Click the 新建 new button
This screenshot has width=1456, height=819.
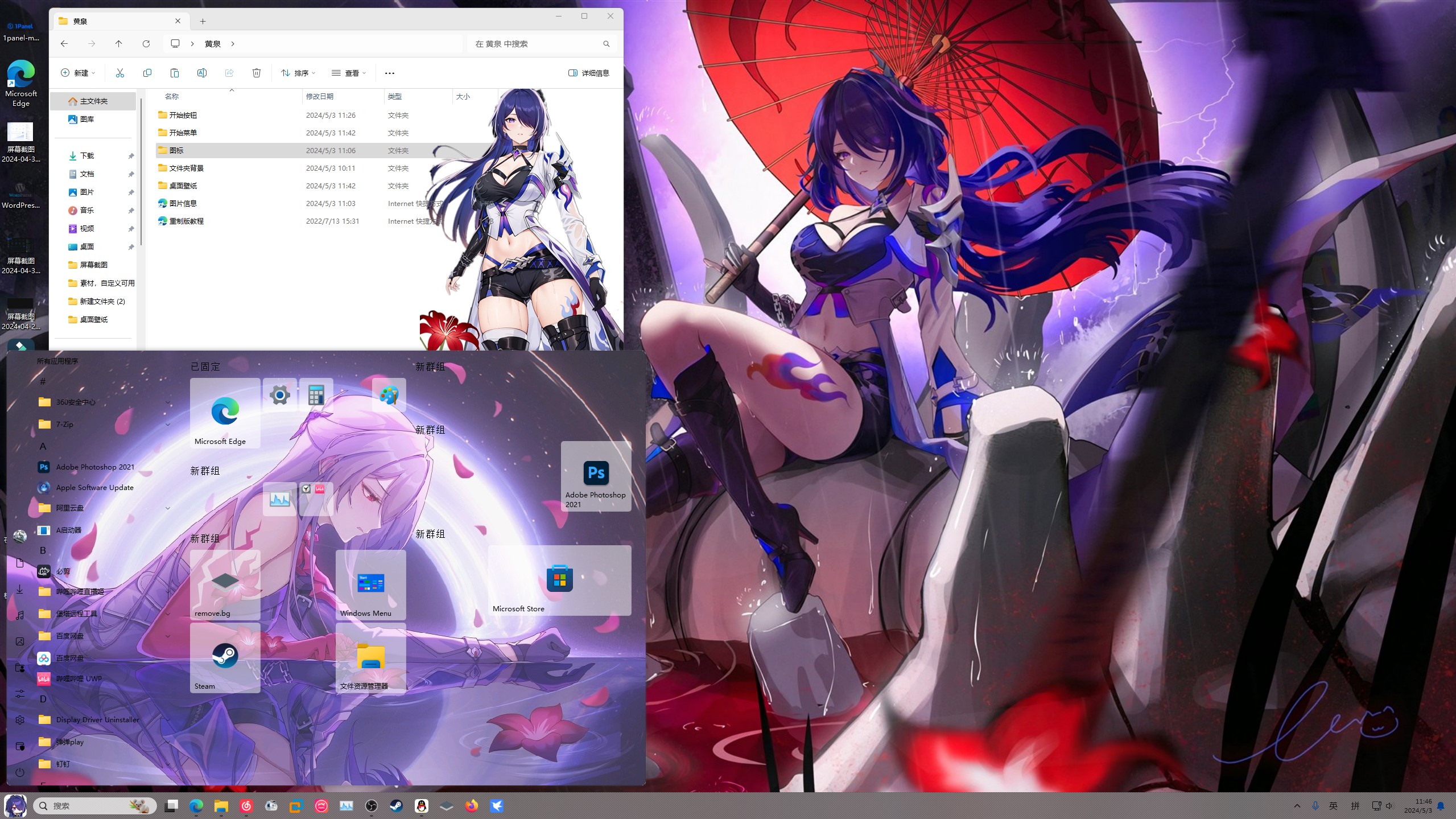tap(78, 73)
